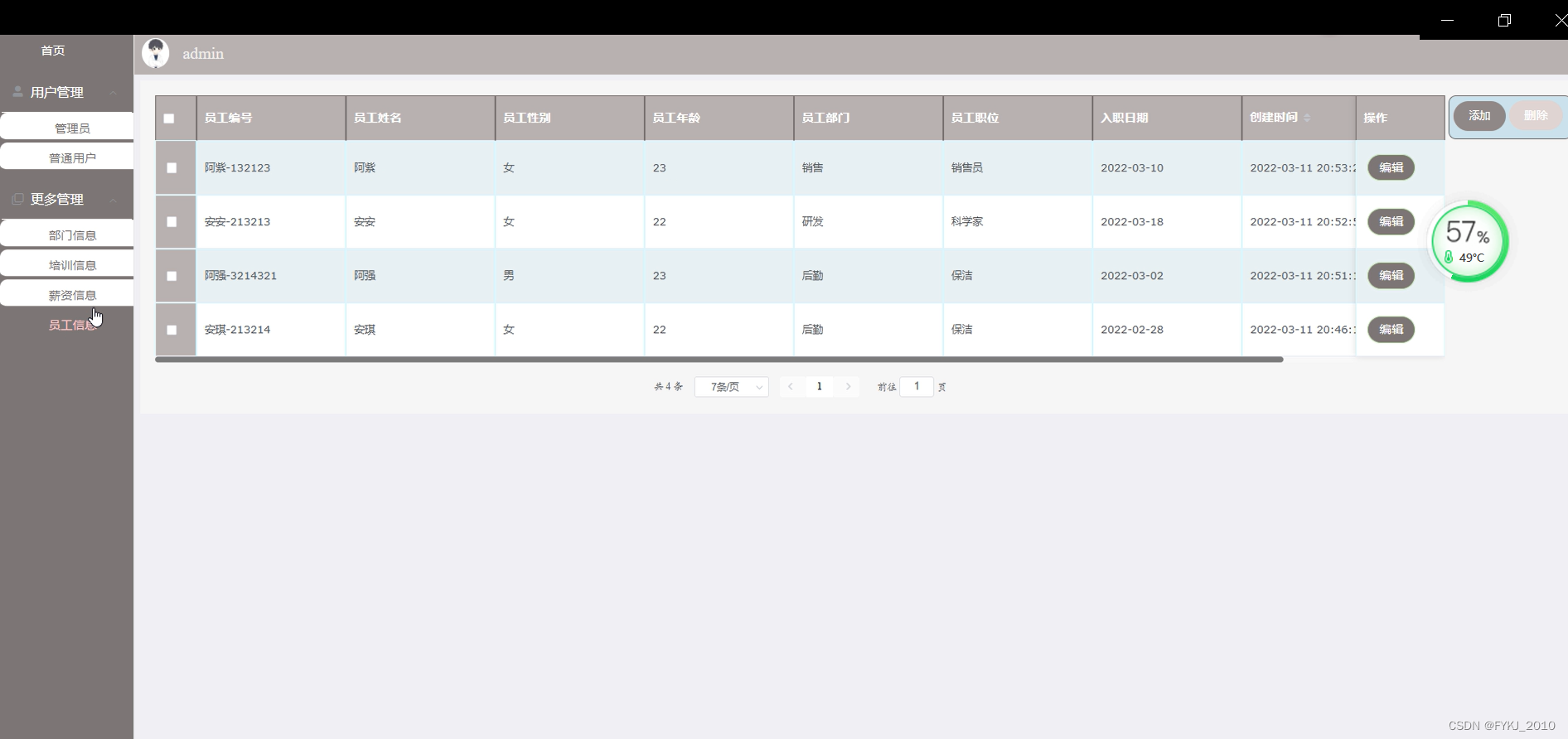Open the 管理员 menu item
This screenshot has width=1568, height=739.
pyautogui.click(x=67, y=127)
